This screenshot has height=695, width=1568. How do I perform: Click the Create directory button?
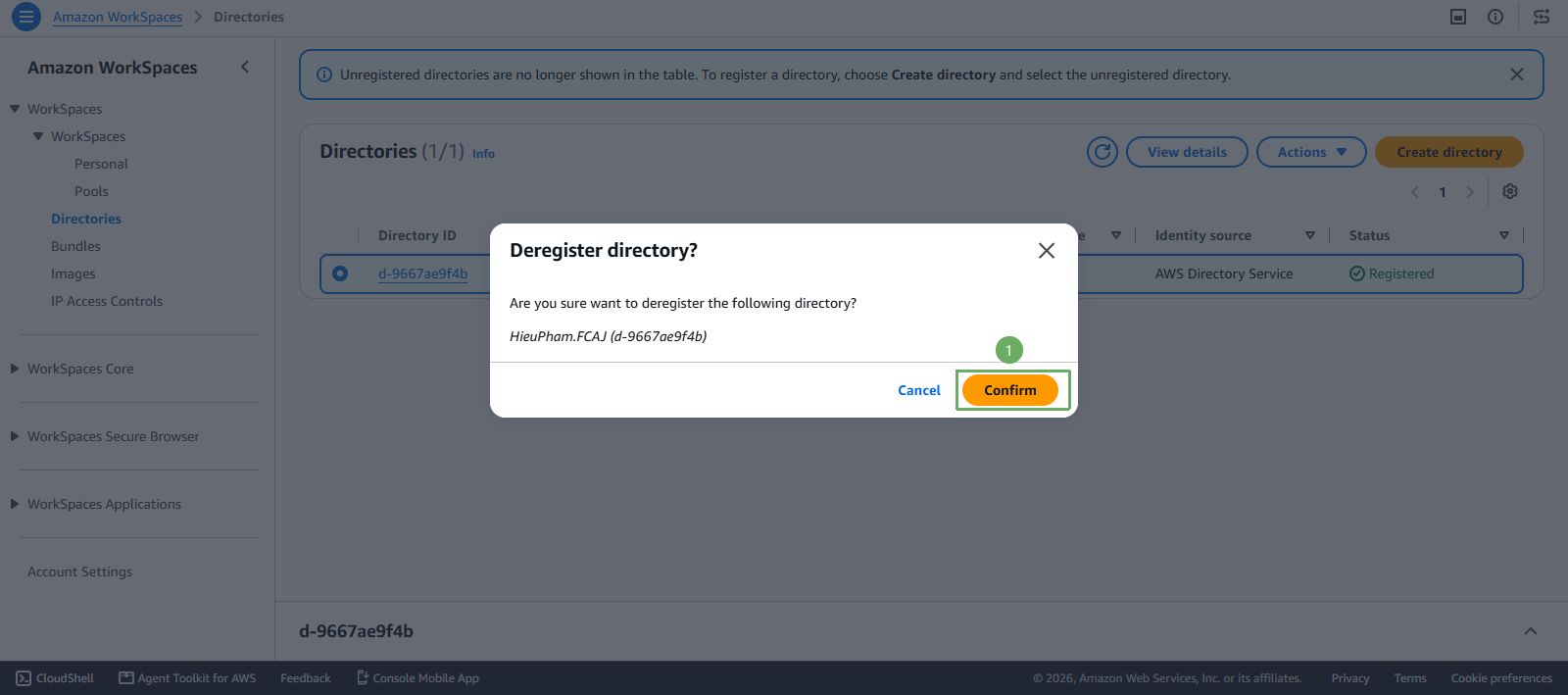tap(1449, 152)
